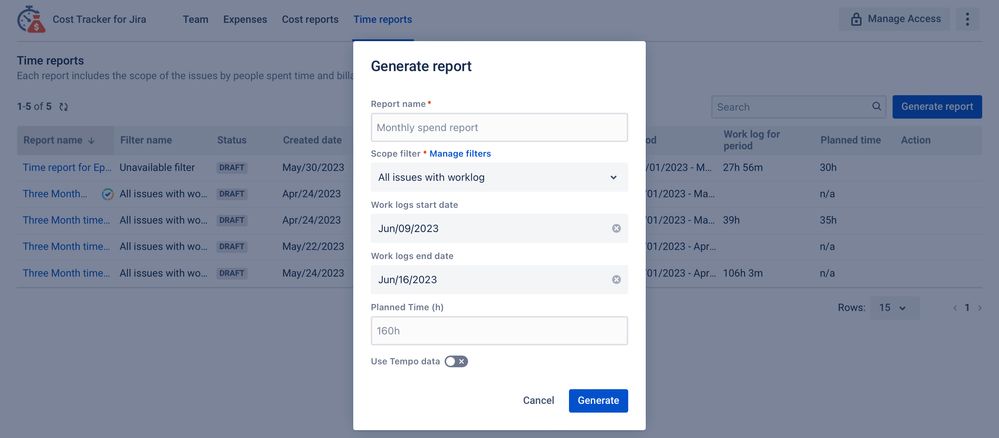Click the search magnifier icon
The width and height of the screenshot is (999, 438).
877,106
